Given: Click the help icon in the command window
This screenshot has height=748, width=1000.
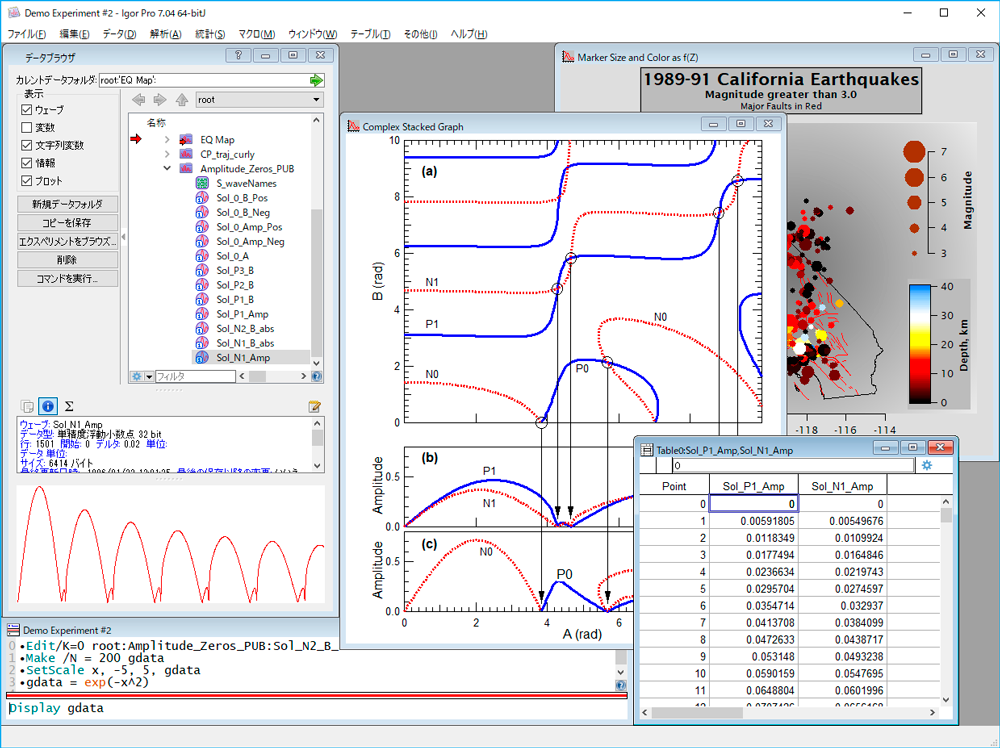Looking at the screenshot, I should [x=621, y=686].
